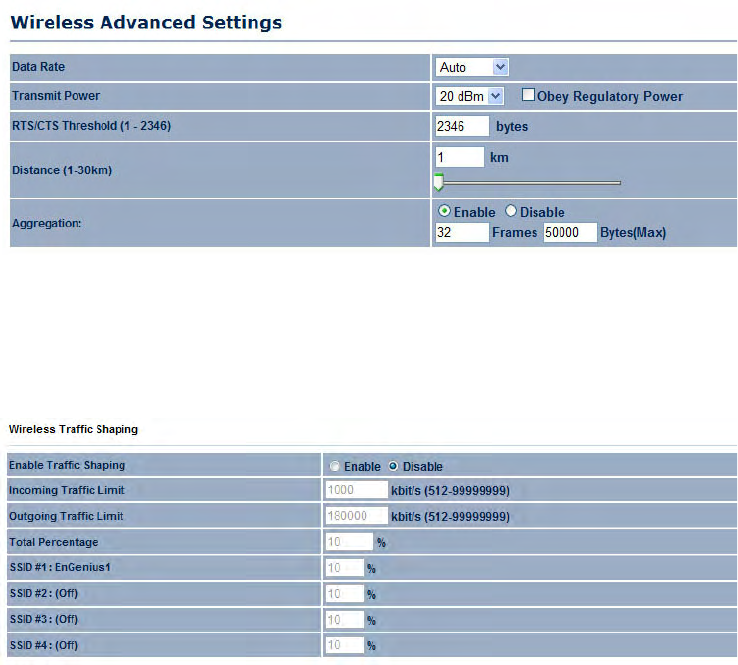This screenshot has height=665, width=738.
Task: Click the Wireless Traffic Shaping heading
Action: click(x=73, y=429)
